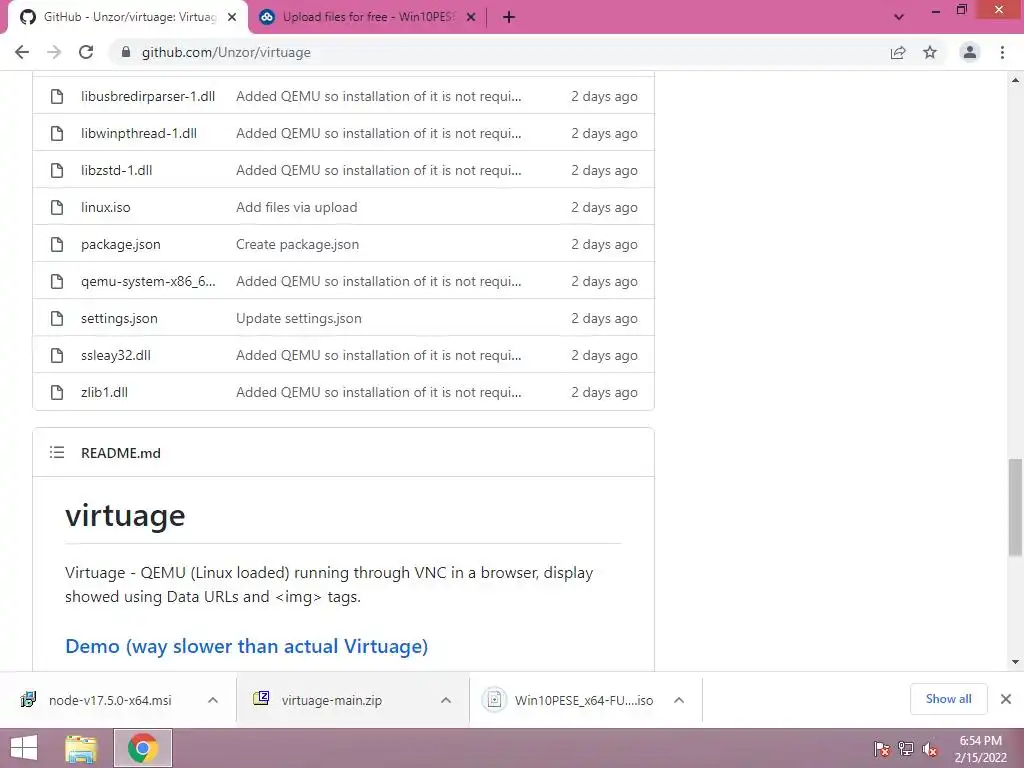Click the file icon beside libzstd-1.dll
The width and height of the screenshot is (1024, 768).
pos(57,170)
